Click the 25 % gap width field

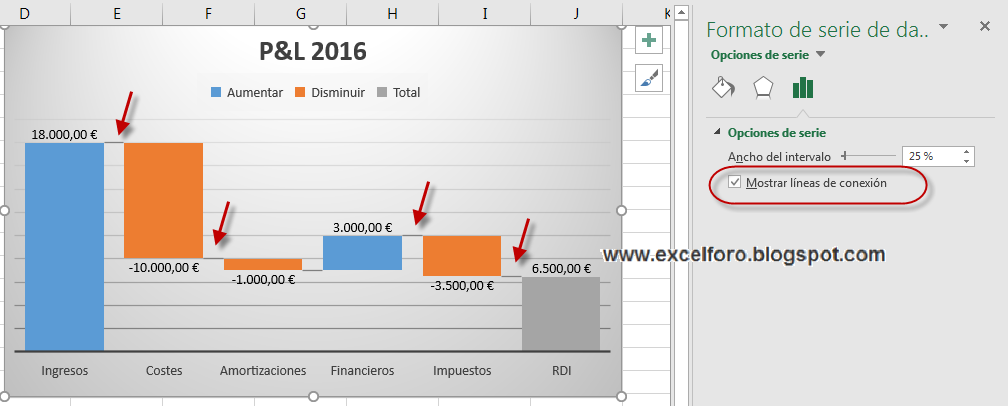coord(931,156)
